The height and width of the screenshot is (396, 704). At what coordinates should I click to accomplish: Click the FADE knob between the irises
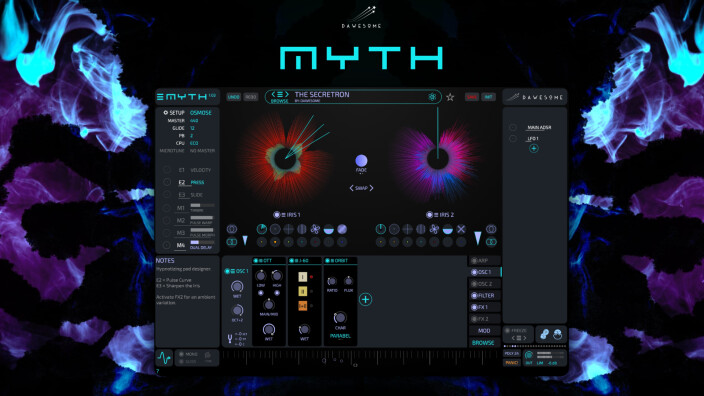[x=361, y=160]
